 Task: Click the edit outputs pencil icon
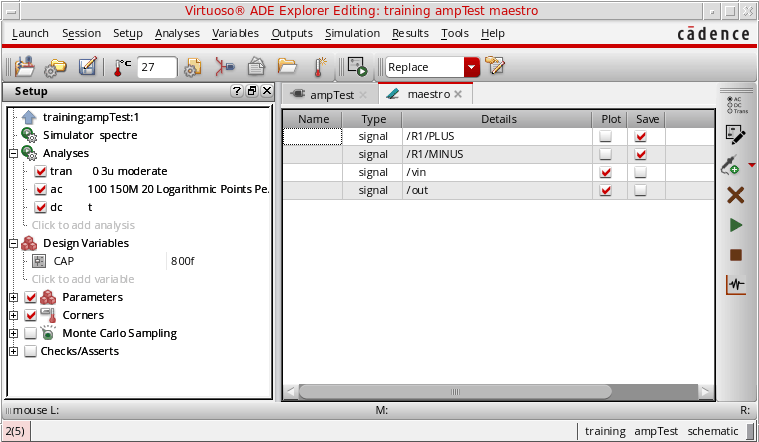click(x=735, y=133)
